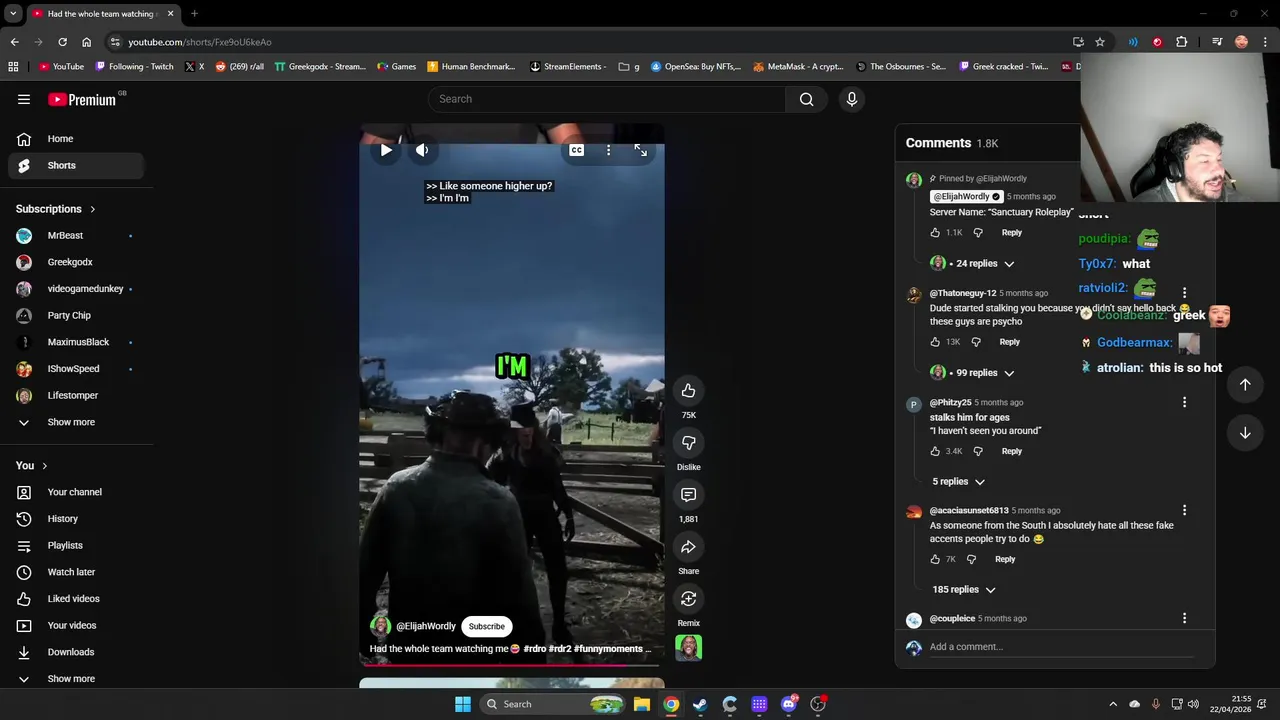The width and height of the screenshot is (1280, 720).
Task: Open @ElijahWordly channel link under video
Action: click(425, 626)
